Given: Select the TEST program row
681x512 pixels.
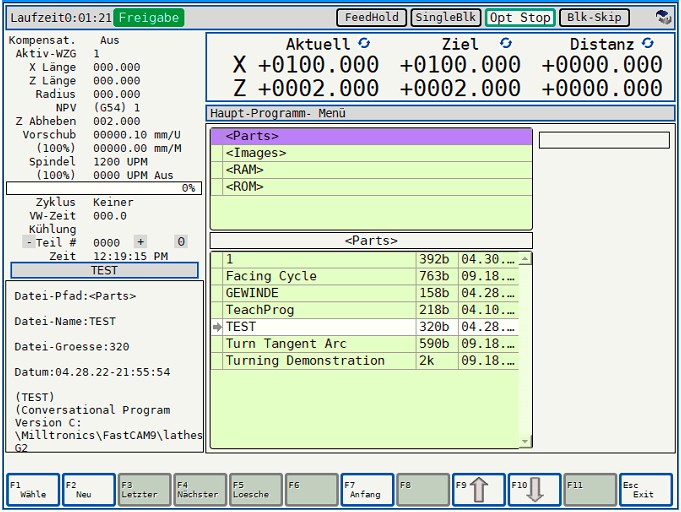Looking at the screenshot, I should click(365, 327).
